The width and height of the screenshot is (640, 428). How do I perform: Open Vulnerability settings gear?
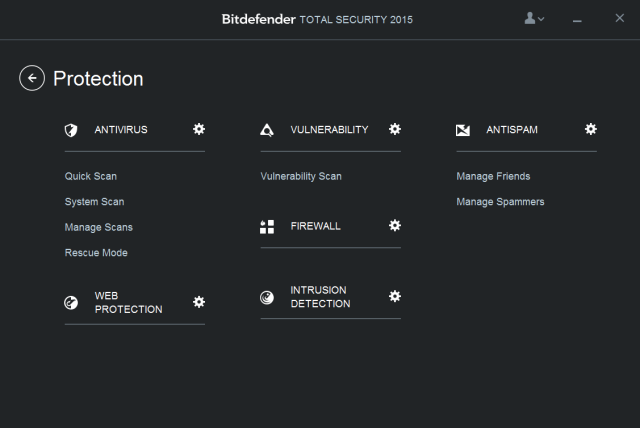pyautogui.click(x=395, y=129)
